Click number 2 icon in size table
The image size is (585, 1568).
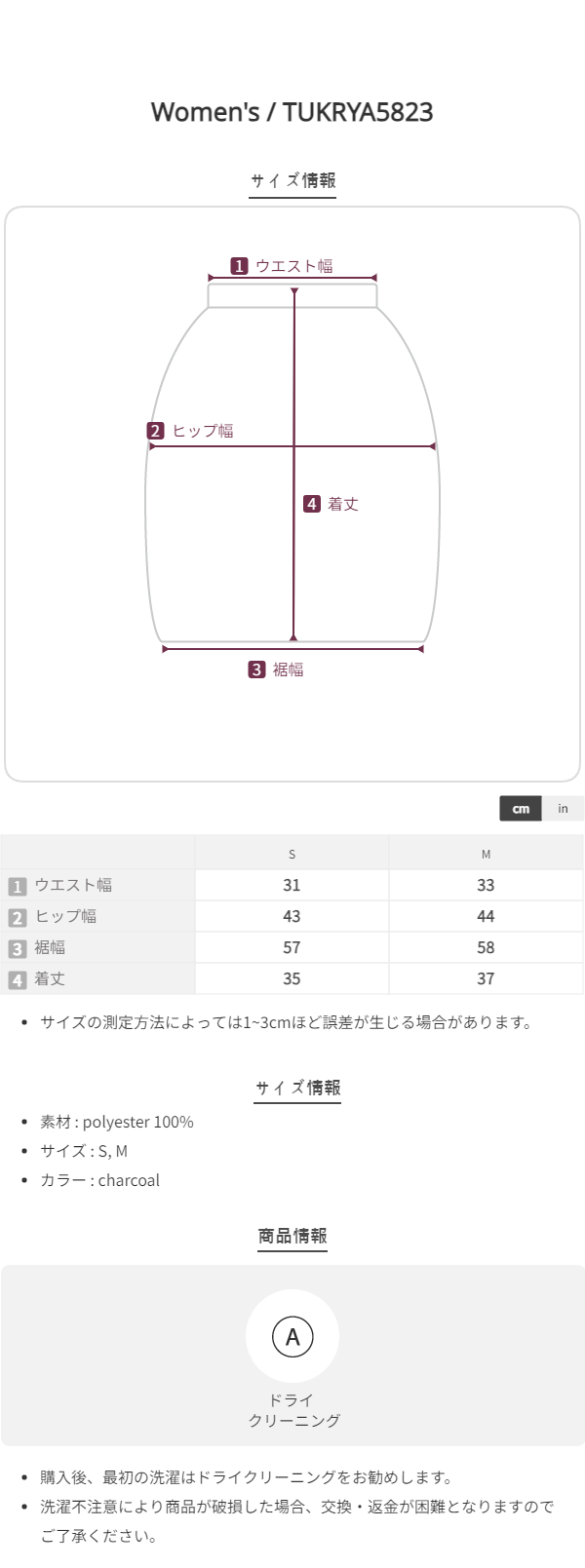point(17,917)
